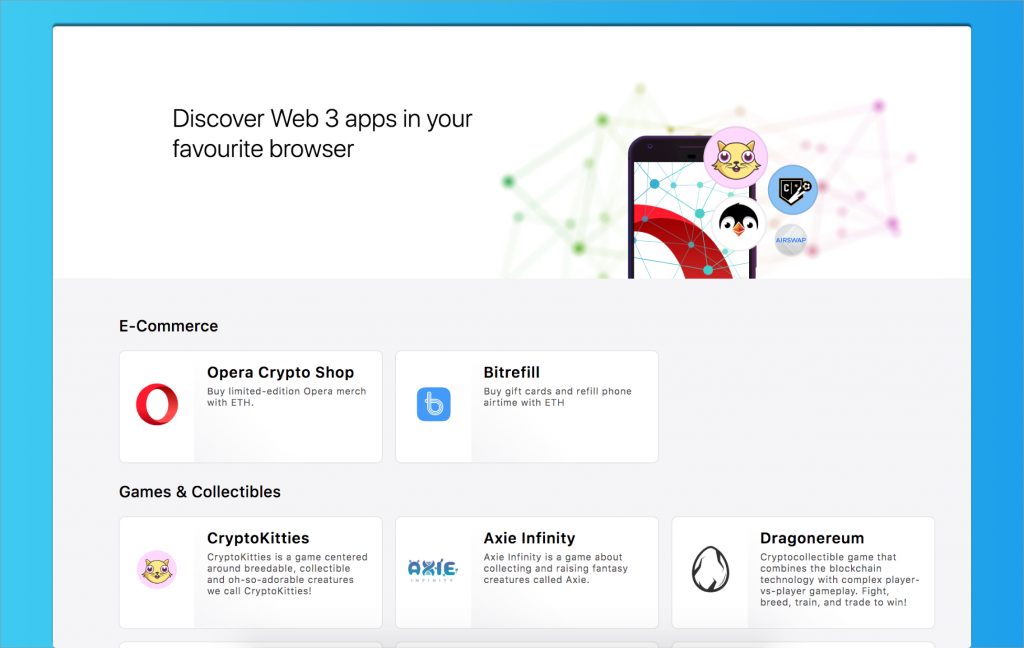Click the Axie Infinity logo
The height and width of the screenshot is (648, 1024).
(x=432, y=570)
